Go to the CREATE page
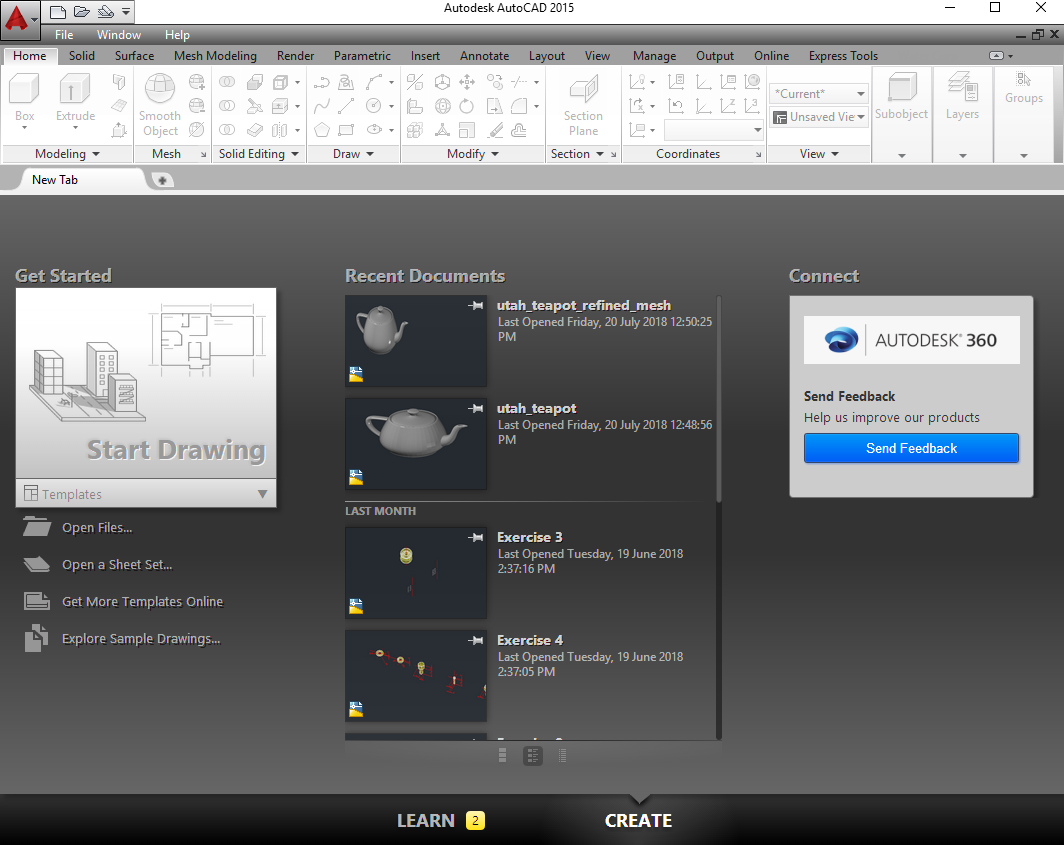The image size is (1064, 845). click(639, 821)
